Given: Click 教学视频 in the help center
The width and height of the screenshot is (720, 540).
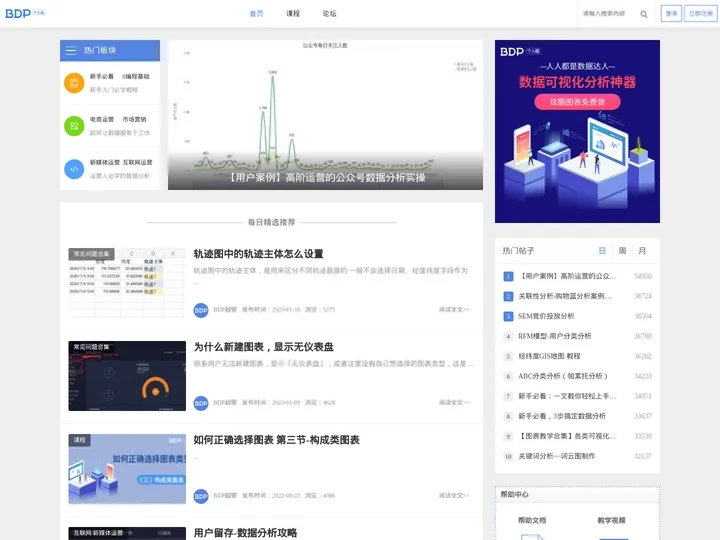Looking at the screenshot, I should coord(611,520).
